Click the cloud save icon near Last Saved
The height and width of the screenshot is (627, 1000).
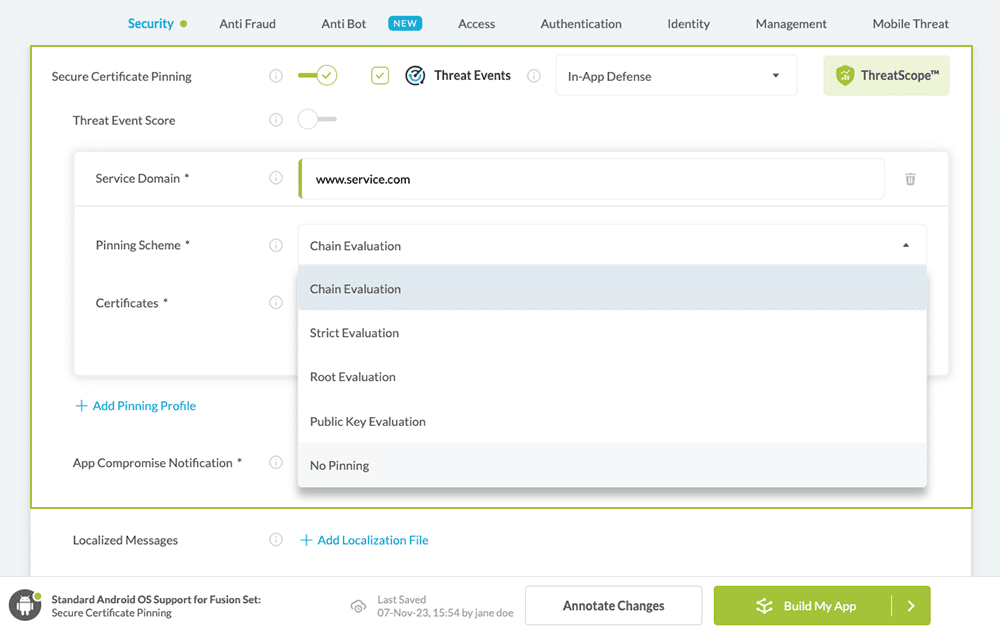click(358, 605)
